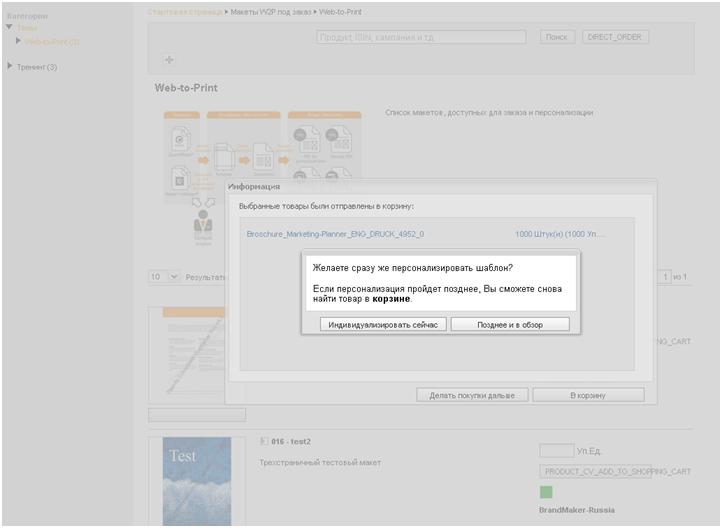This screenshot has height=528, width=722.
Task: Click 'Делать покупки дальше' button
Action: coord(472,395)
